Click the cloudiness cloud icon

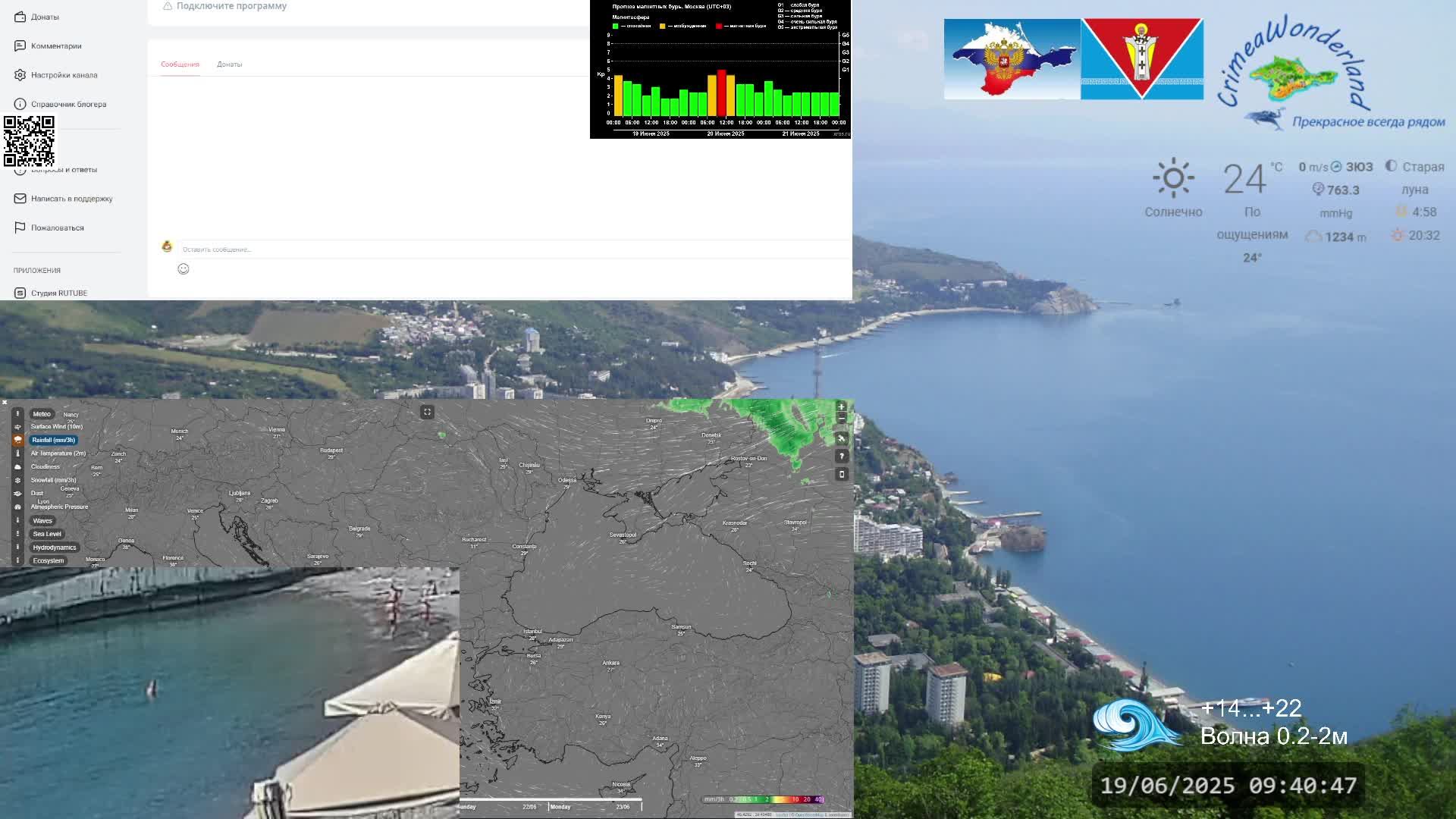(17, 467)
